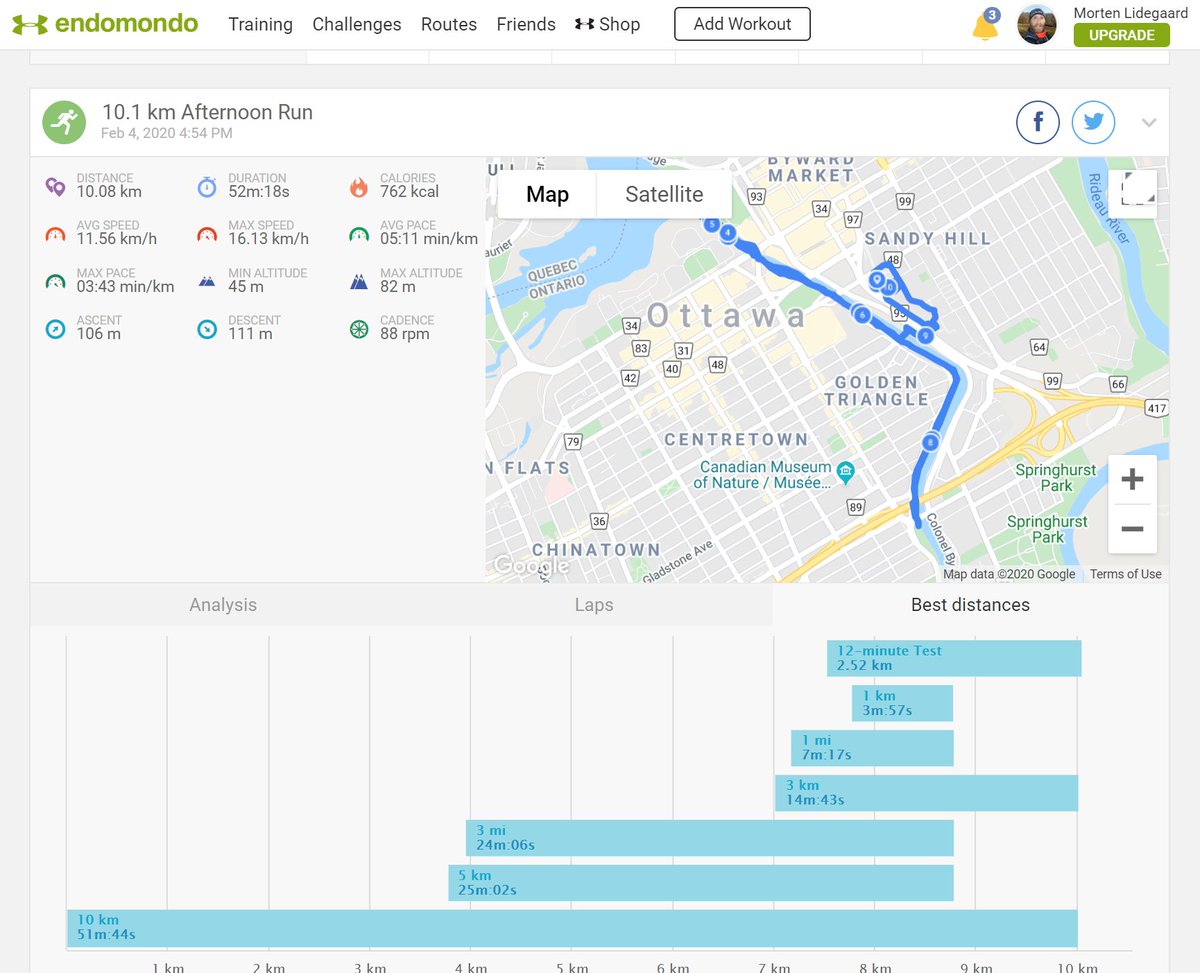
Task: Click the duration stopwatch icon
Action: (207, 186)
